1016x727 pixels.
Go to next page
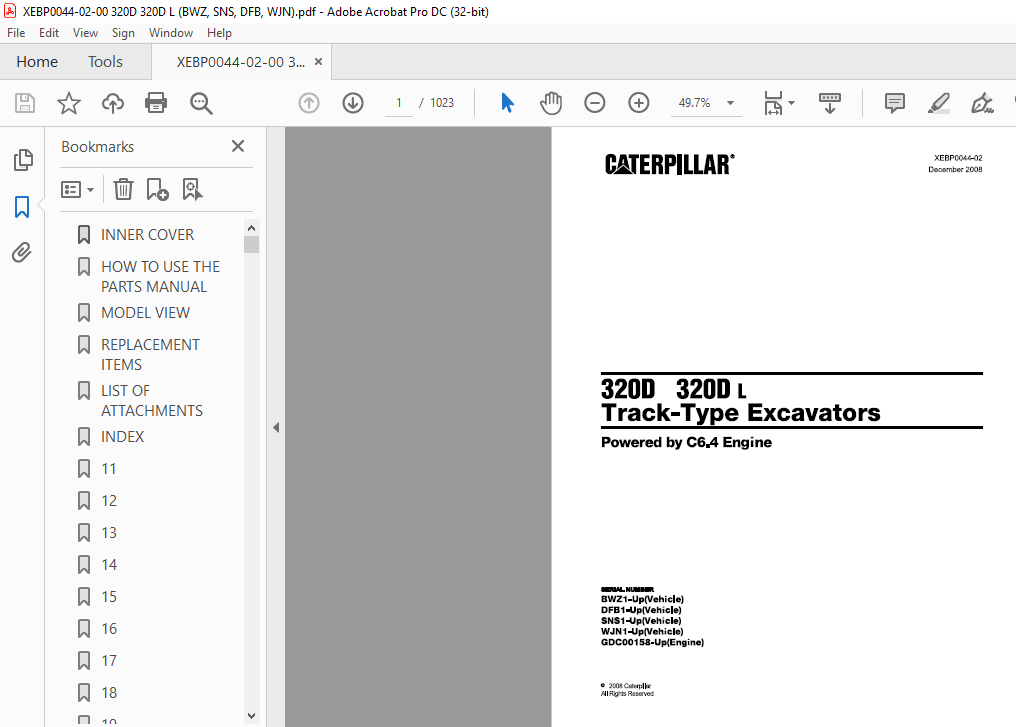point(353,103)
